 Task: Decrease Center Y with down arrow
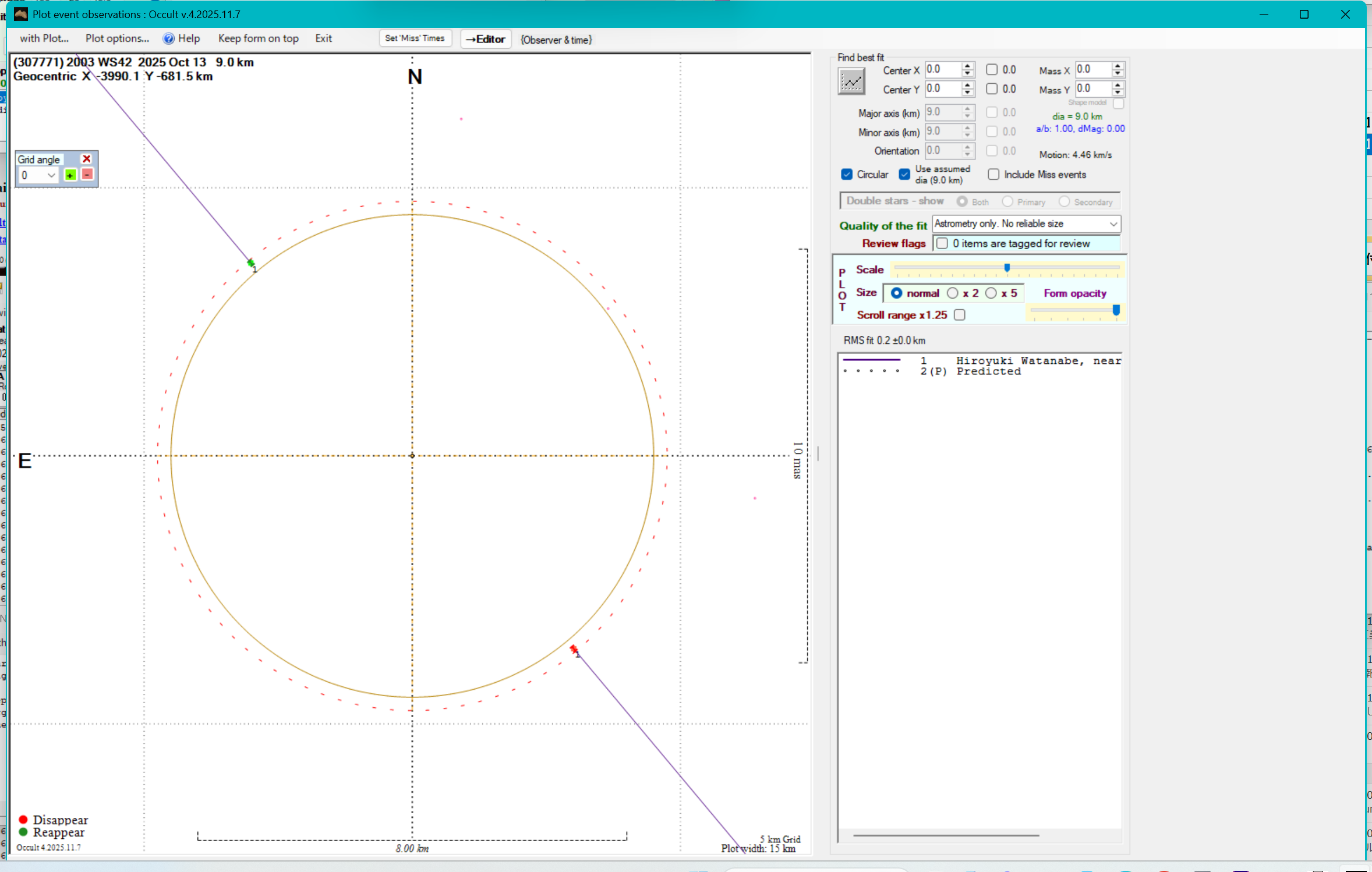968,93
